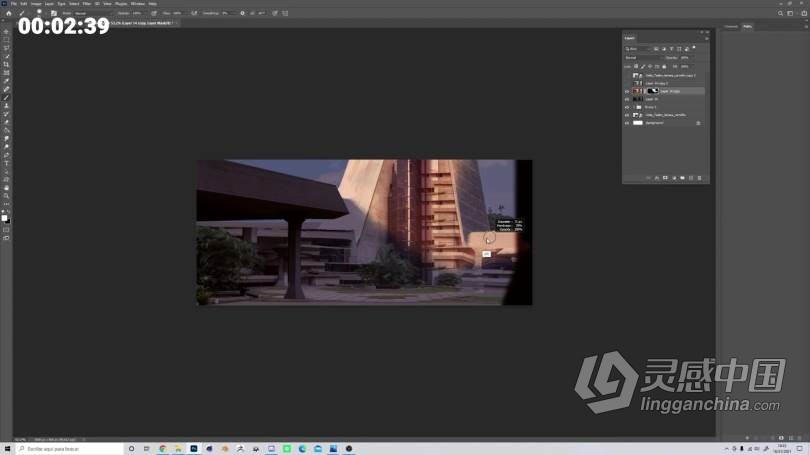Select the Hand tool
Screen dimensions: 810x455
coord(6,188)
